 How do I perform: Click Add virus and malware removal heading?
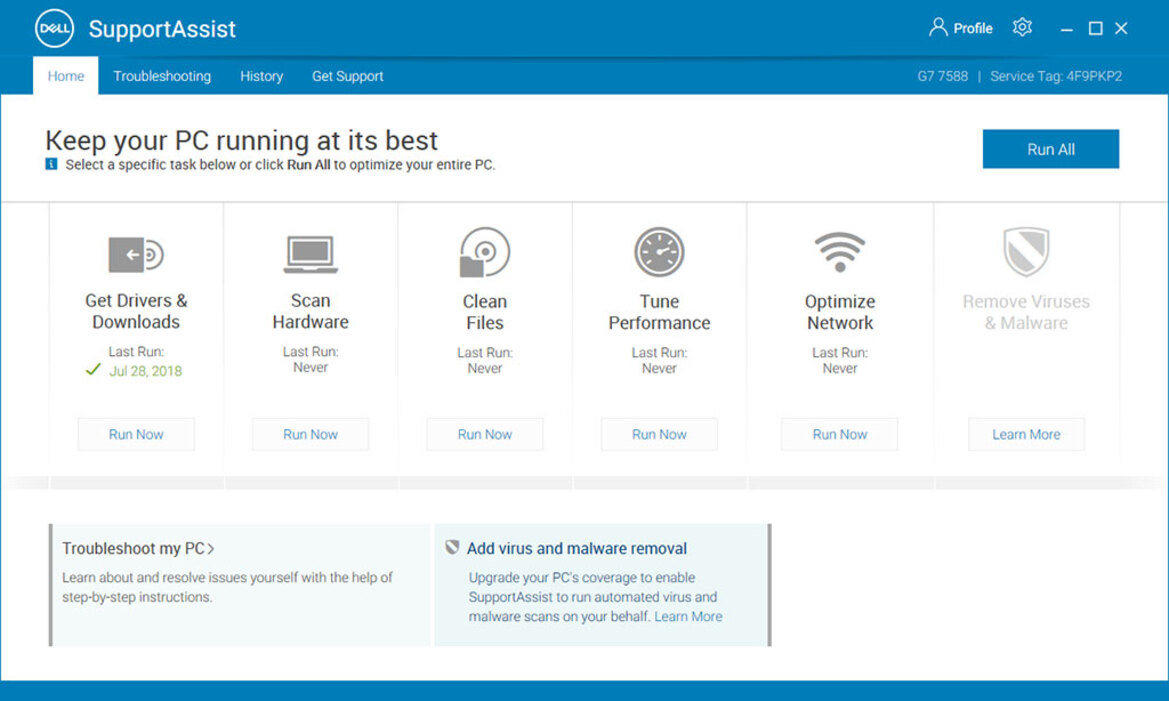point(576,548)
